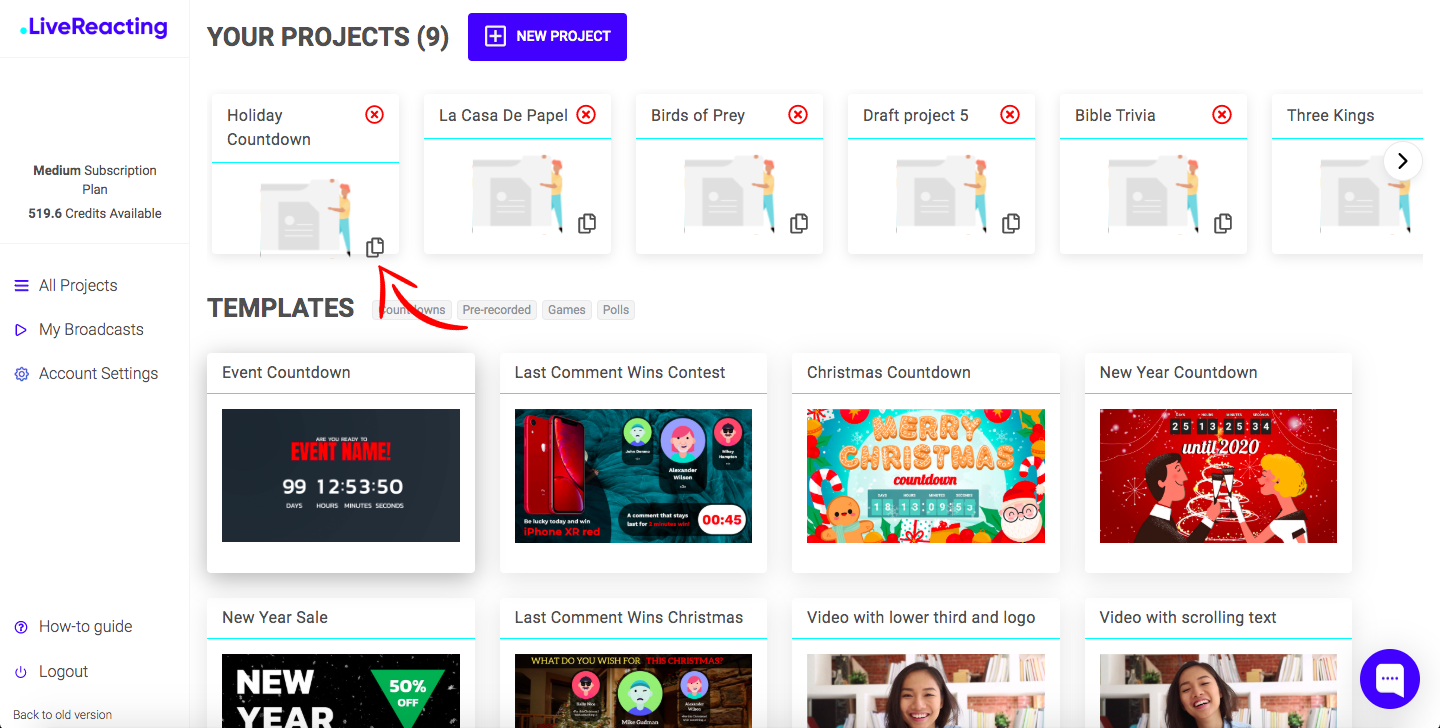Open the How-to guide
The image size is (1440, 728).
[85, 627]
